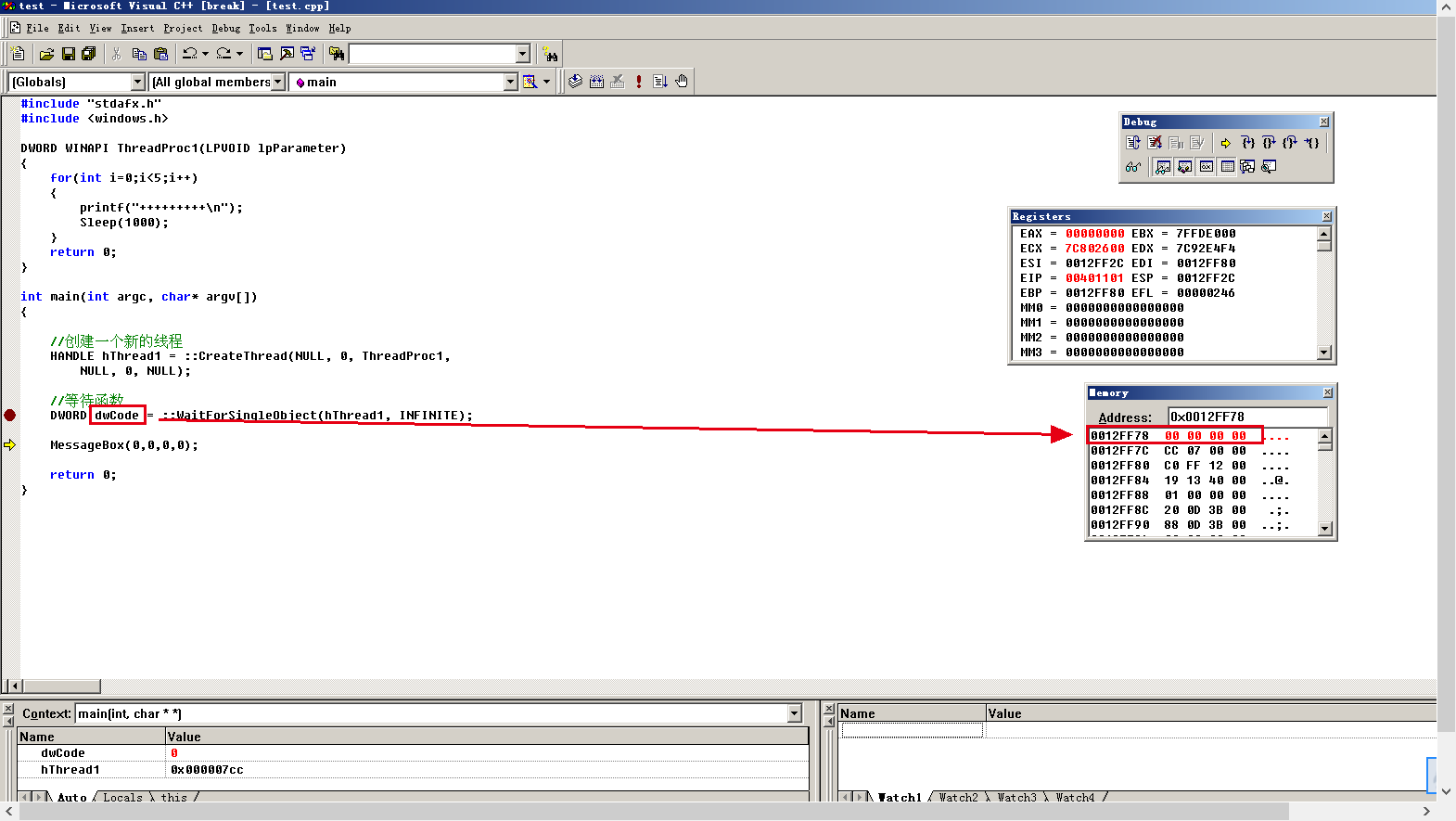Toggle the Memory window button in Debug toolbar

1227,167
